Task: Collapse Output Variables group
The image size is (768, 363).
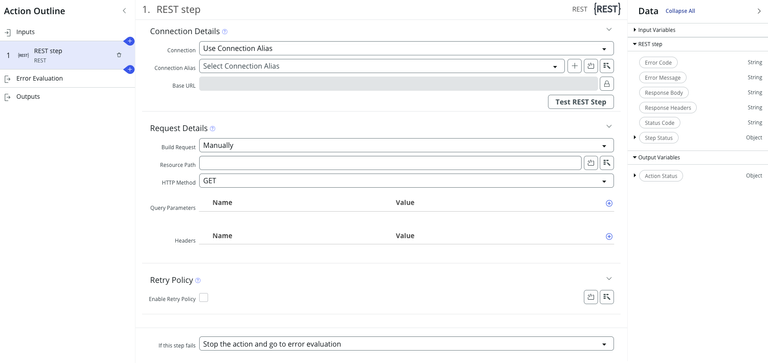Action: (635, 157)
